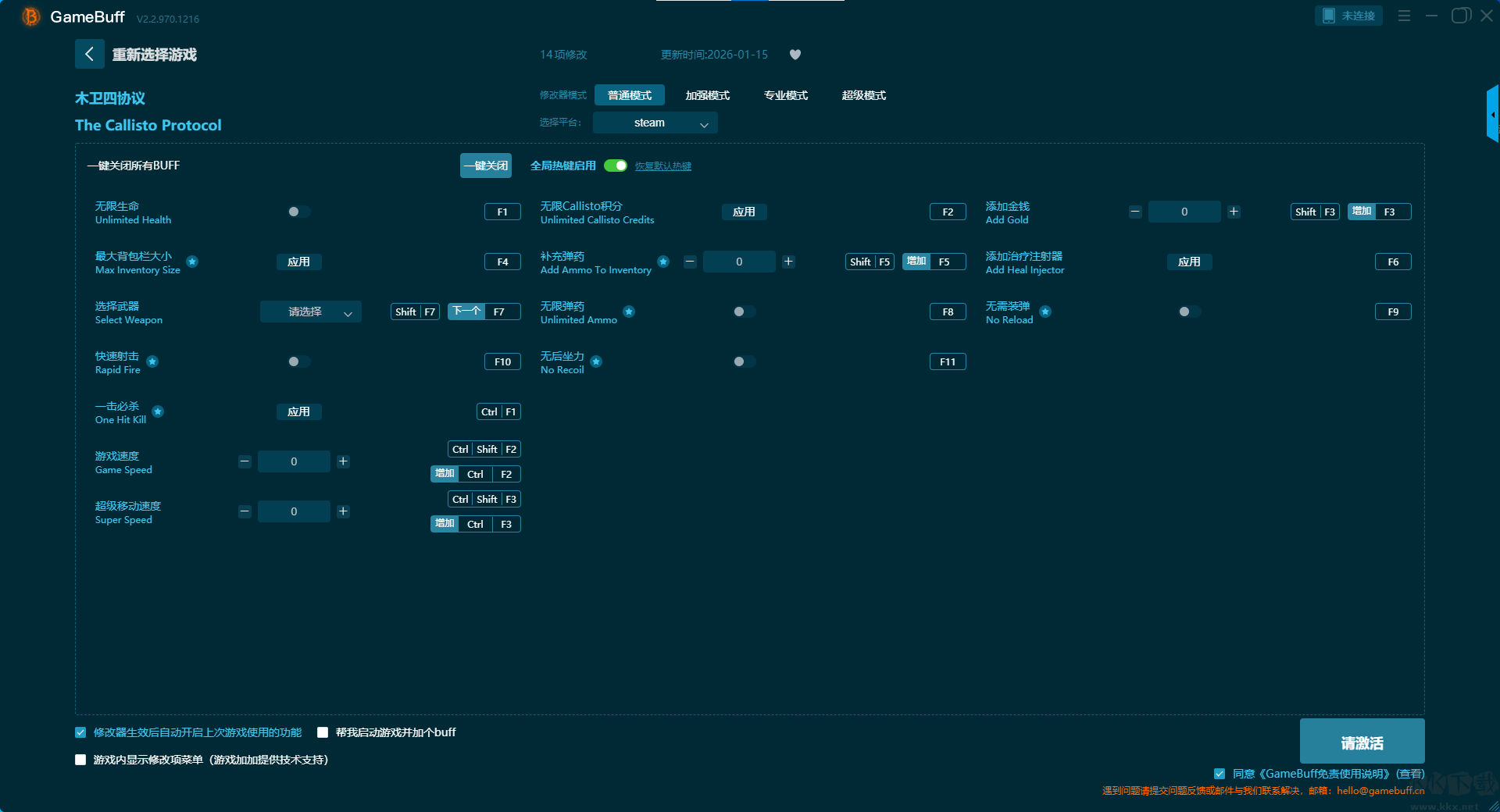Switch to the 超级模式 mode tab
Screen dimensions: 1500x812
click(x=863, y=95)
